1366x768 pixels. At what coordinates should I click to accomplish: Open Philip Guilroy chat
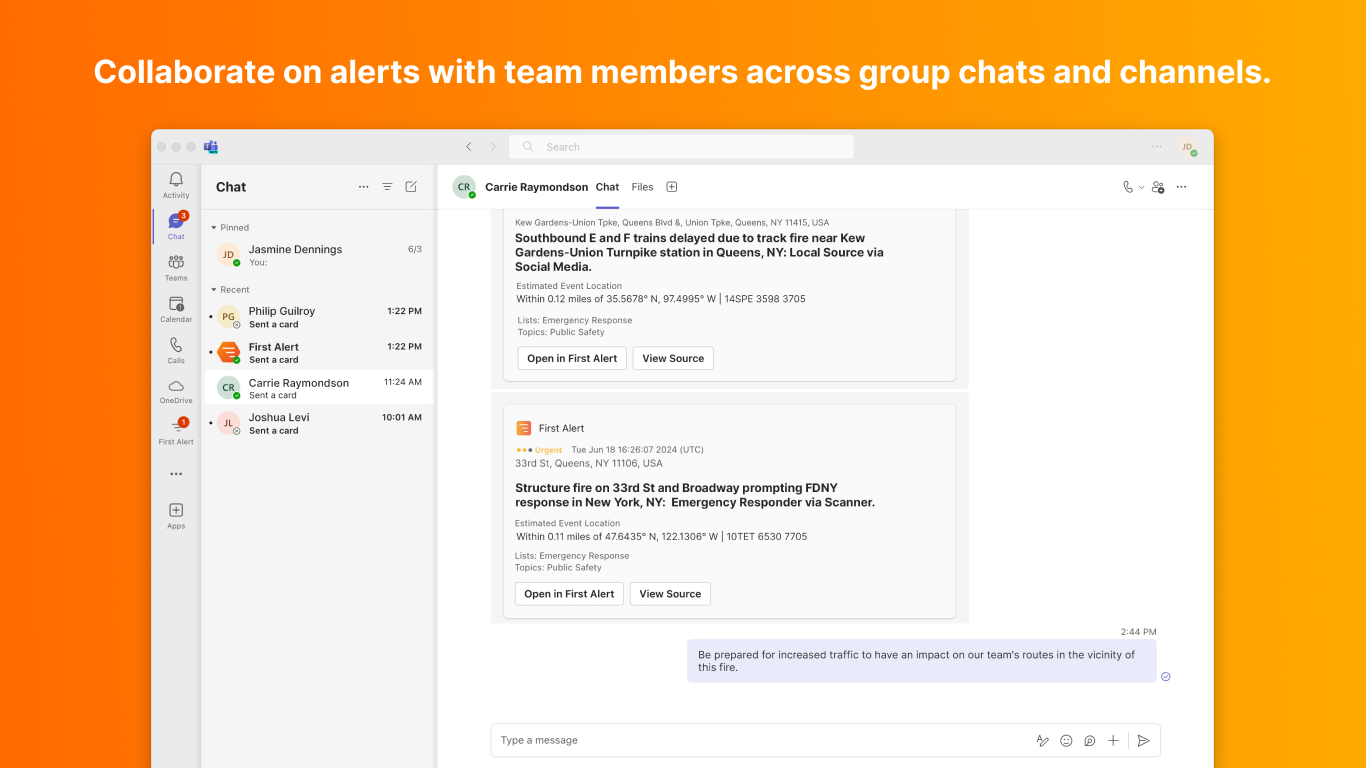click(319, 317)
